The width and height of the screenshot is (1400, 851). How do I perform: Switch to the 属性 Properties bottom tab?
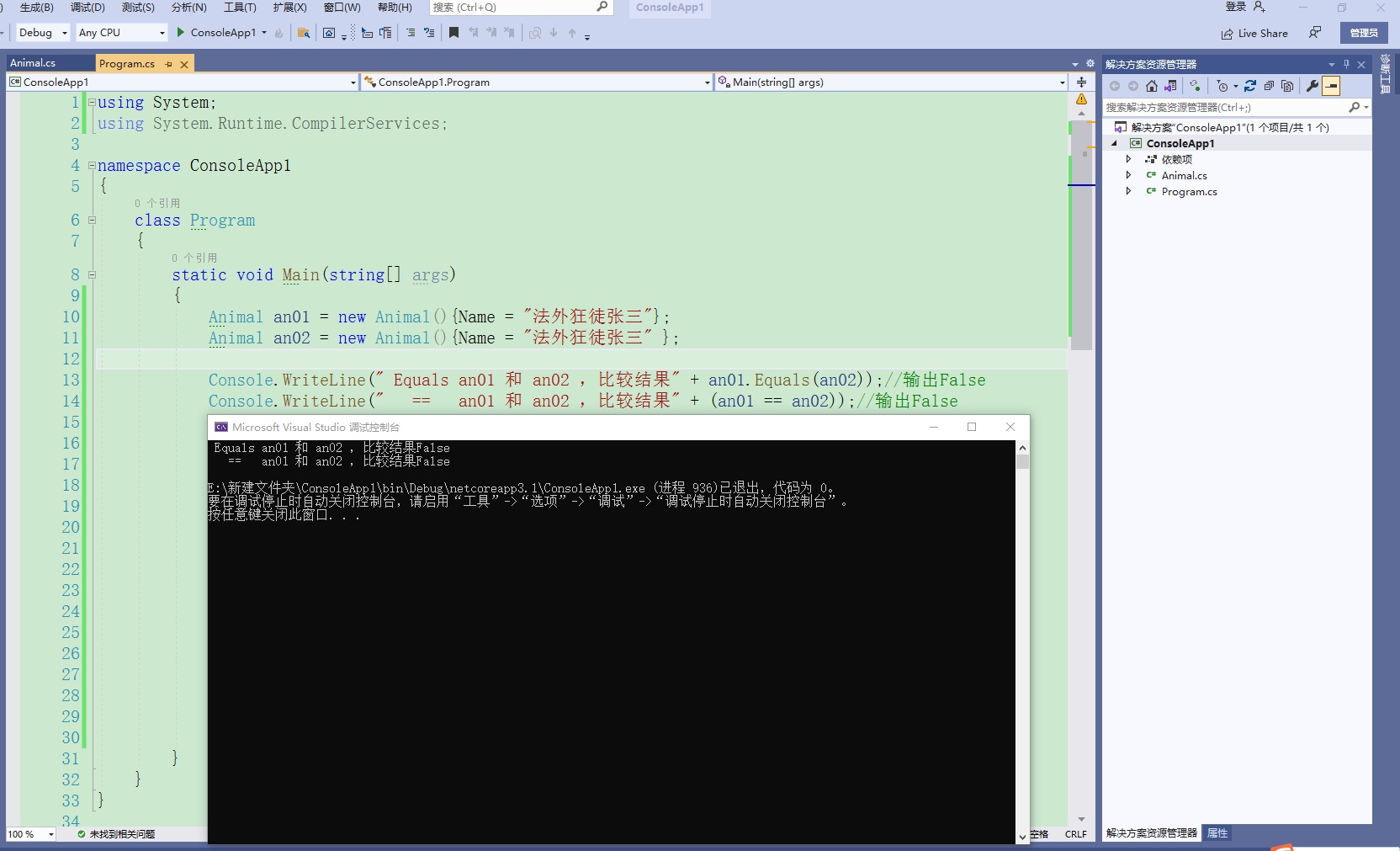tap(1217, 833)
